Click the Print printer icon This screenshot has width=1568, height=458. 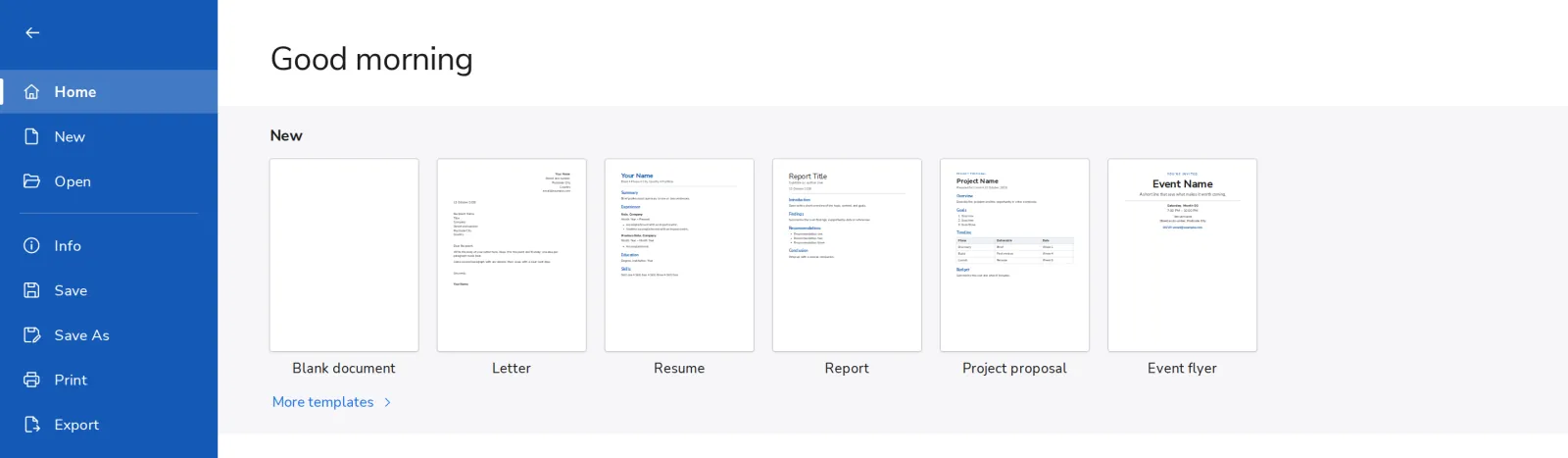pos(31,380)
